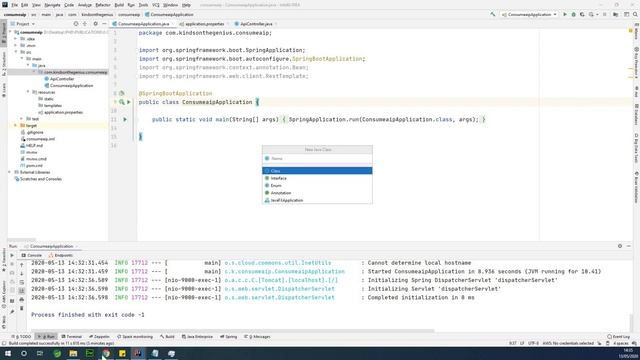Select pom.xml in project tree

pyautogui.click(x=34, y=166)
